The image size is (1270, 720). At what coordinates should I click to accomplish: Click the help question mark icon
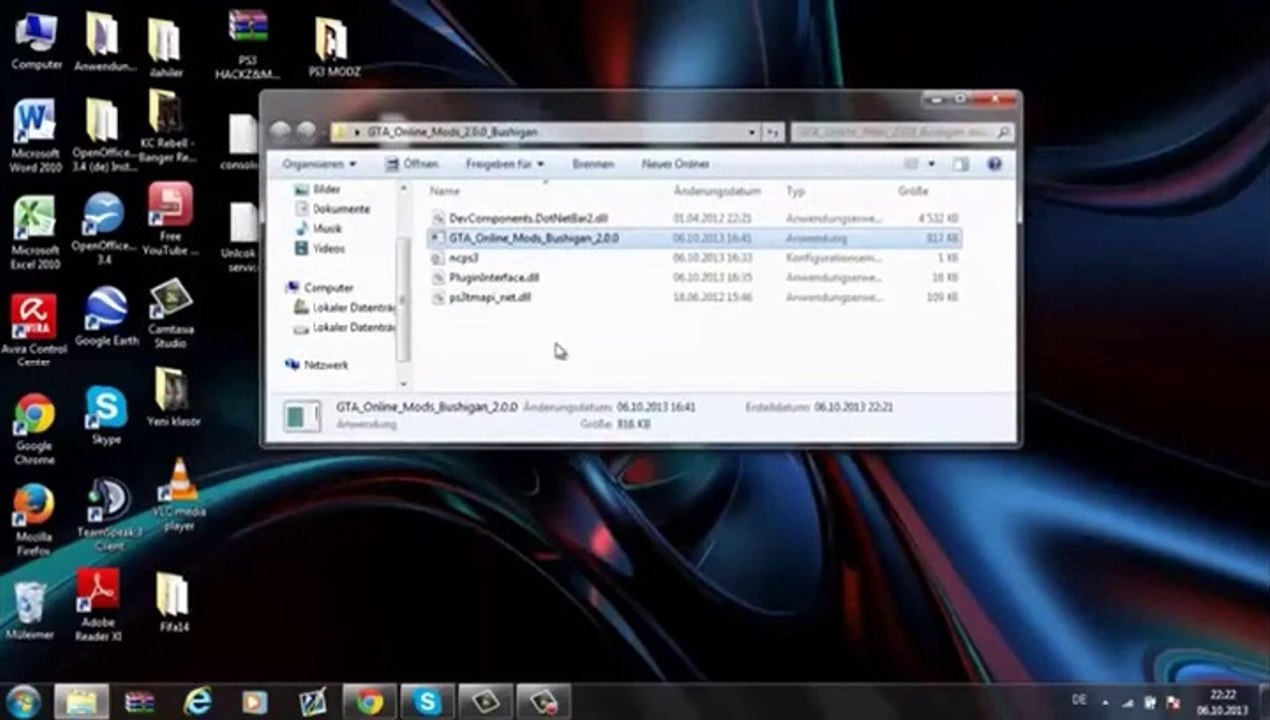click(994, 164)
